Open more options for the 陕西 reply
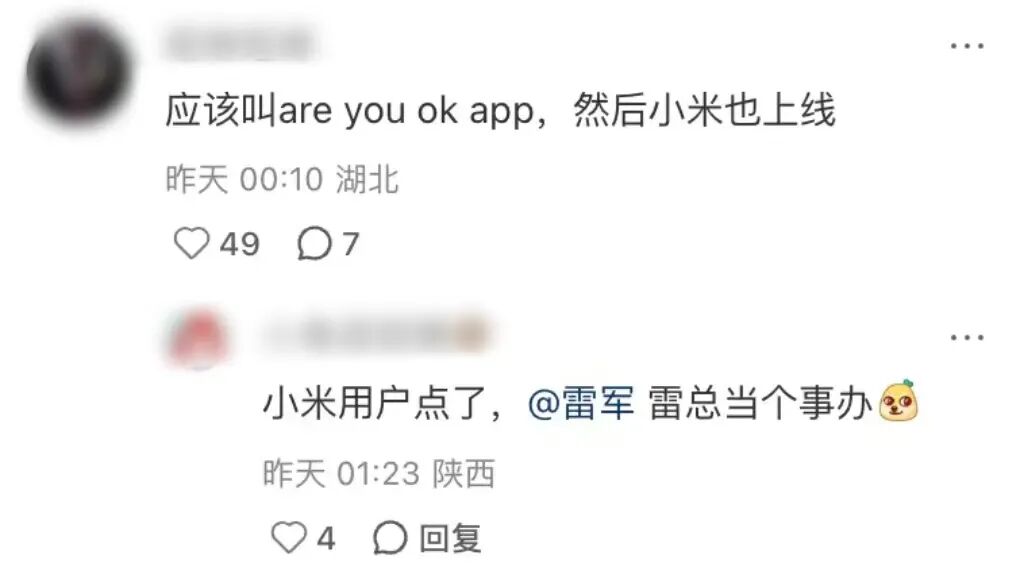 point(967,337)
